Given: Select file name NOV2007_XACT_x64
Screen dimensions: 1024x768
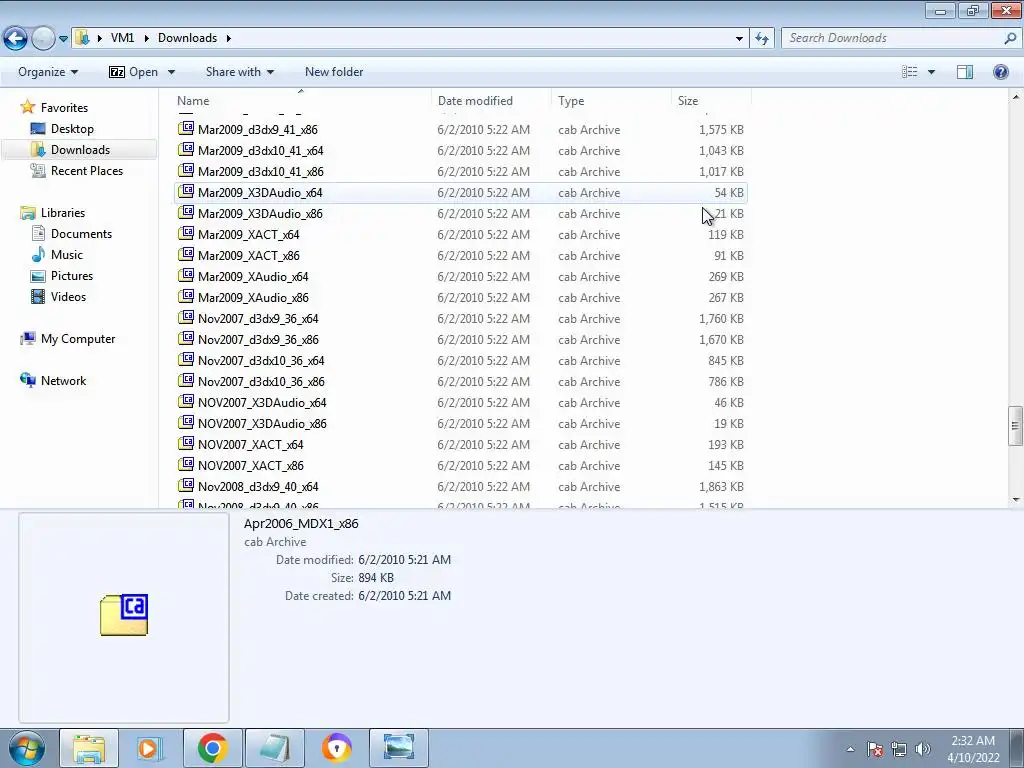Looking at the screenshot, I should (x=251, y=445).
